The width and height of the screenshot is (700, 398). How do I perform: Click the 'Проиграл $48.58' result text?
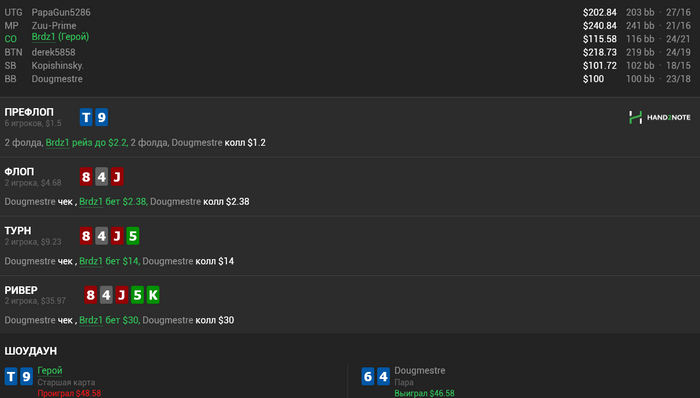click(69, 394)
